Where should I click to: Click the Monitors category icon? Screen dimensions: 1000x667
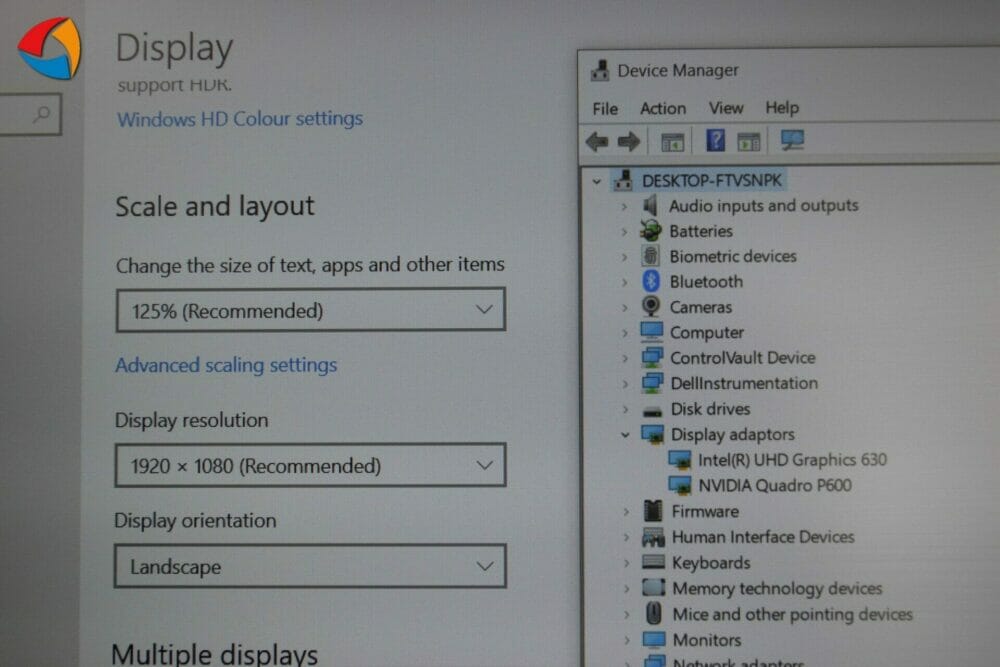click(654, 639)
